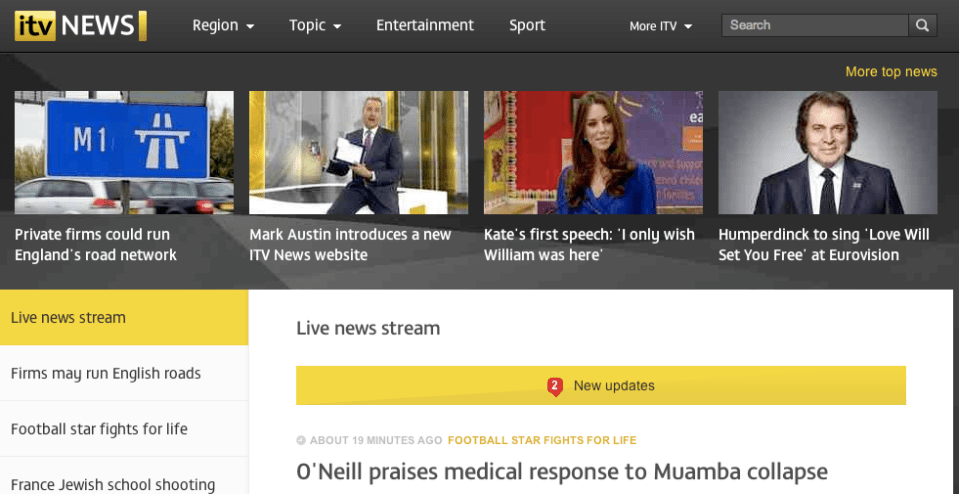Select Live news stream sidebar tab

(x=124, y=318)
